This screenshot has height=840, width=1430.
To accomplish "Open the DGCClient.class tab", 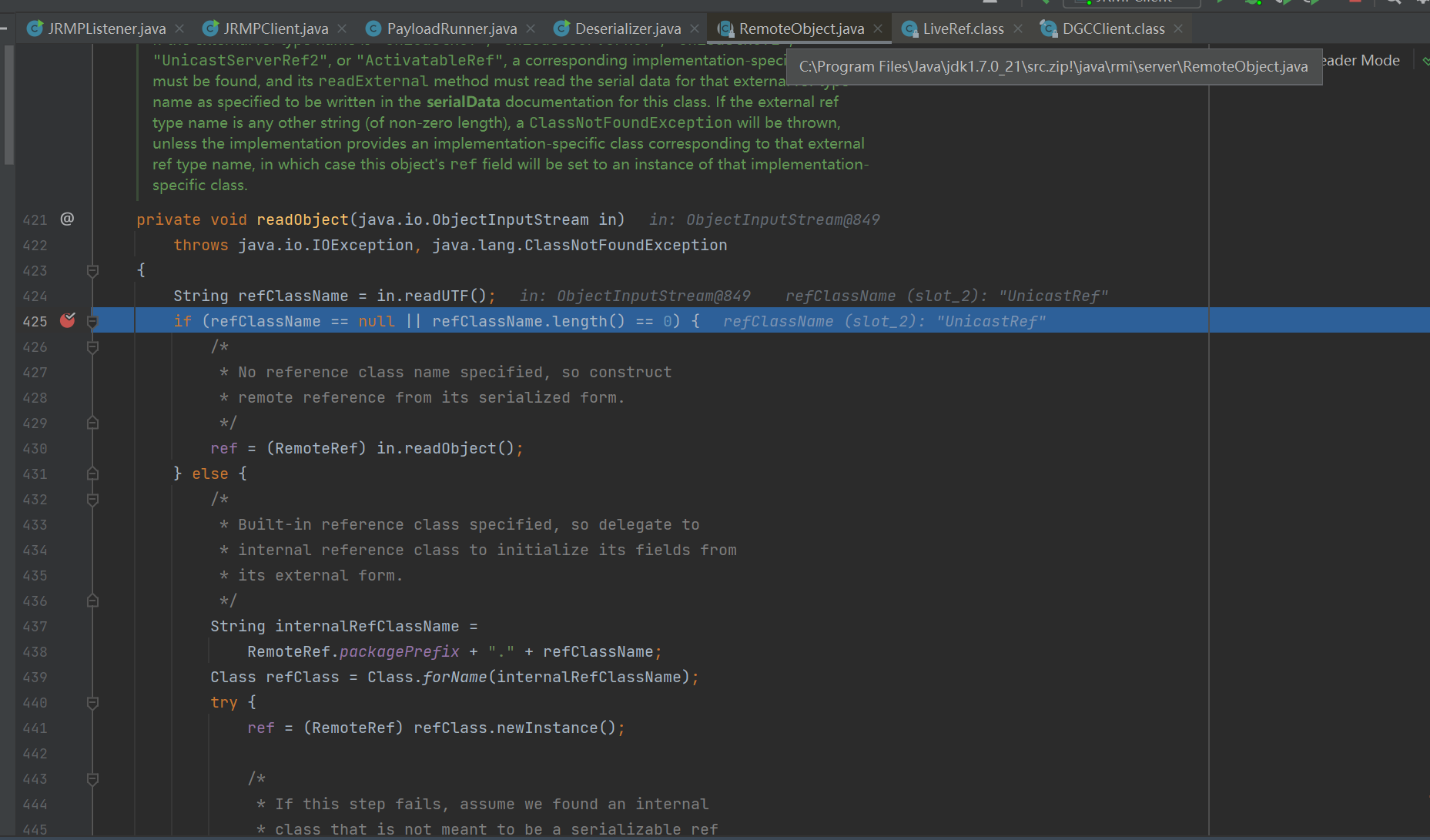I will tap(1113, 28).
